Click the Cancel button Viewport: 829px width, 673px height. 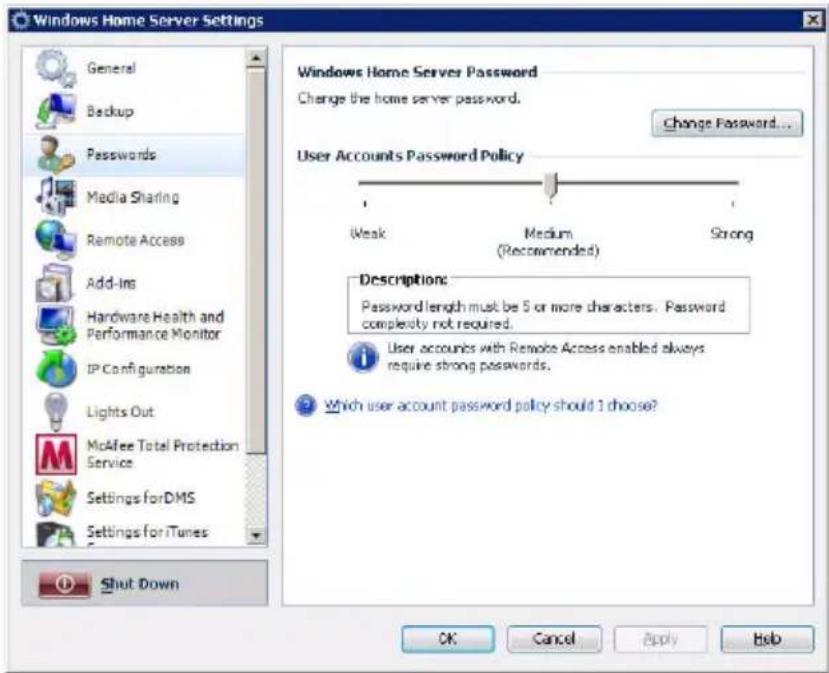pyautogui.click(x=554, y=639)
